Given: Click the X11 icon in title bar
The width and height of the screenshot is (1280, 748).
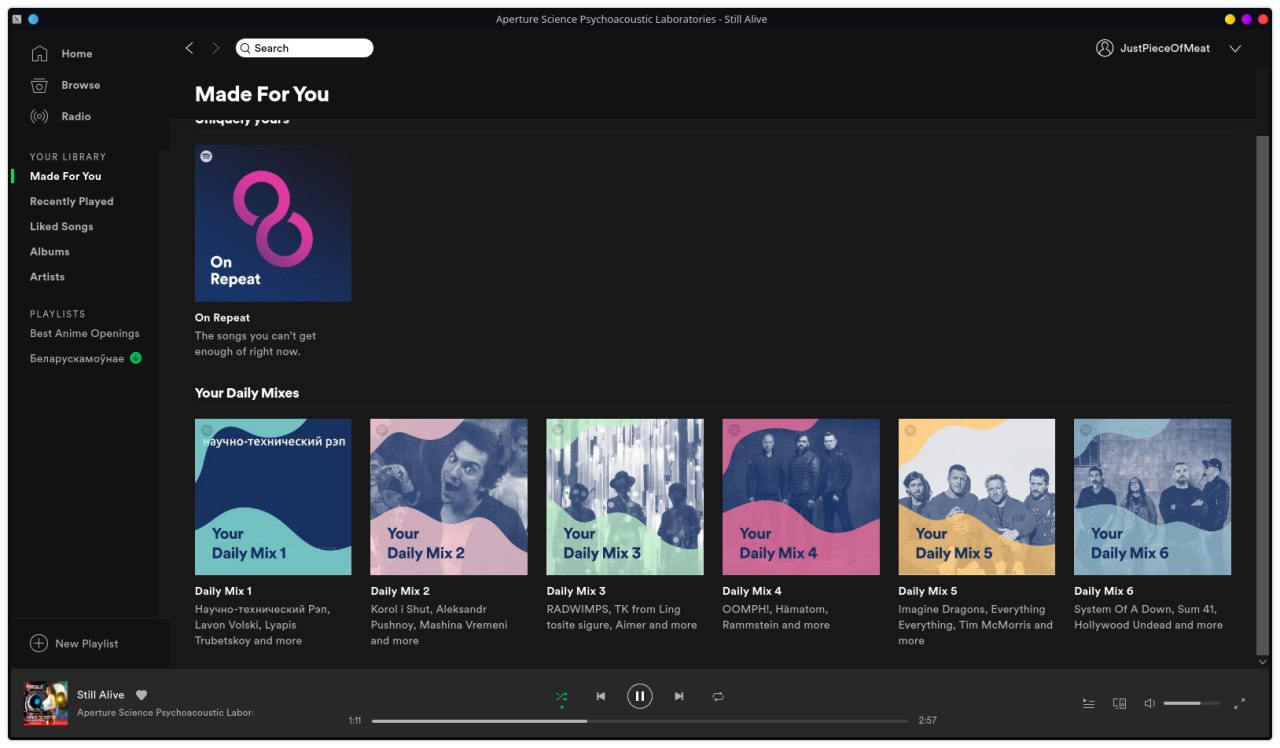Looking at the screenshot, I should pos(17,19).
